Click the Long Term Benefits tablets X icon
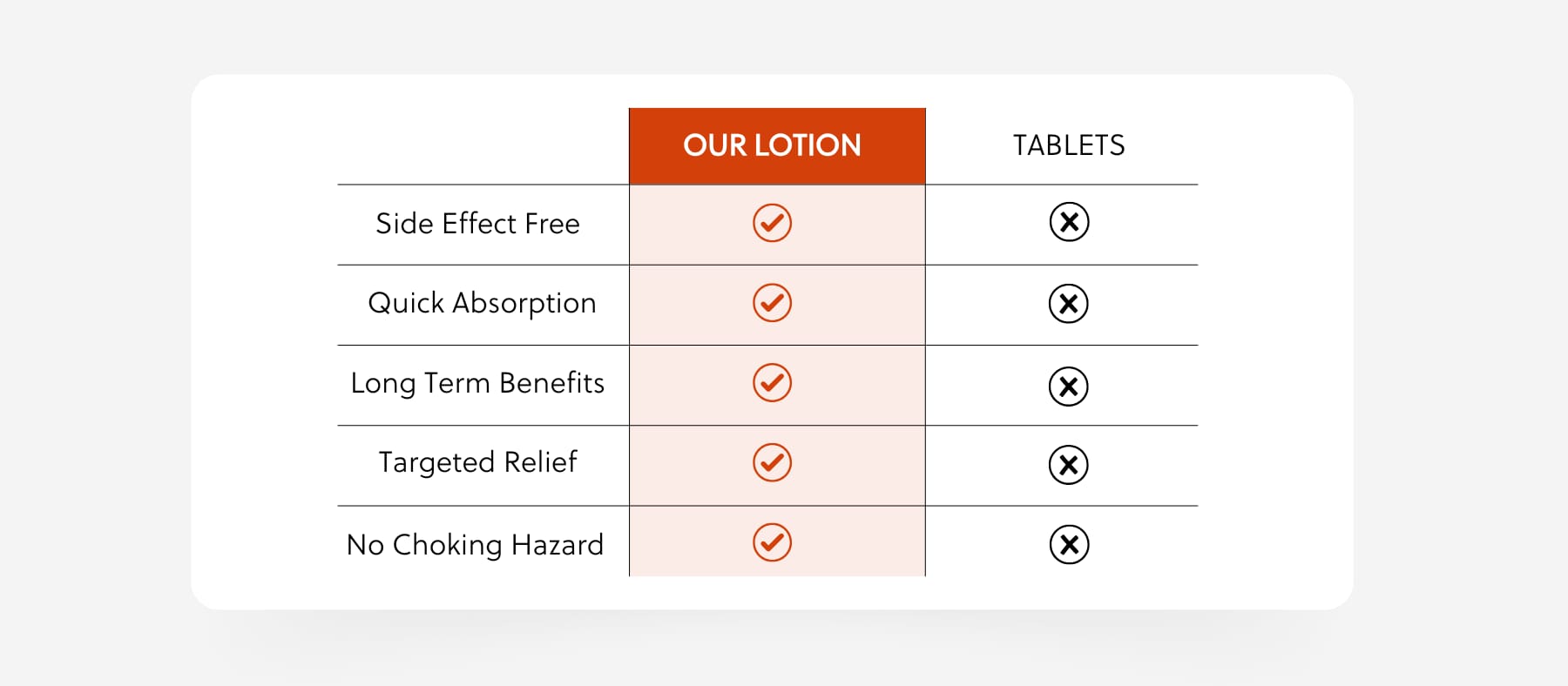The width and height of the screenshot is (1568, 686). coord(1069,387)
